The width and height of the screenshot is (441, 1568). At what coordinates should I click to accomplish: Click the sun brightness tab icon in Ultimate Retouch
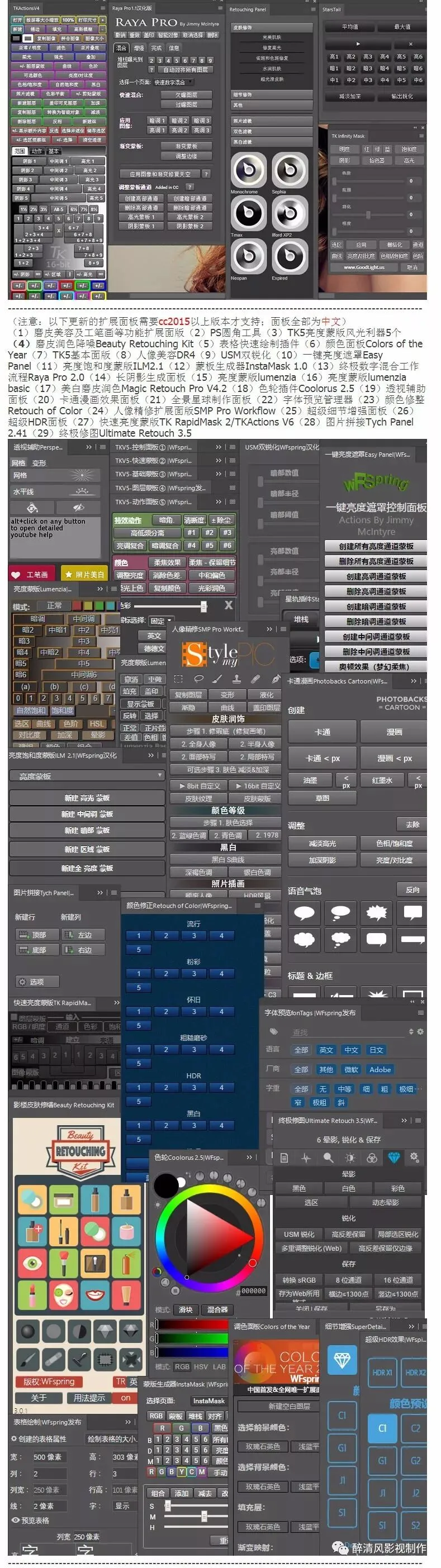[350, 1157]
